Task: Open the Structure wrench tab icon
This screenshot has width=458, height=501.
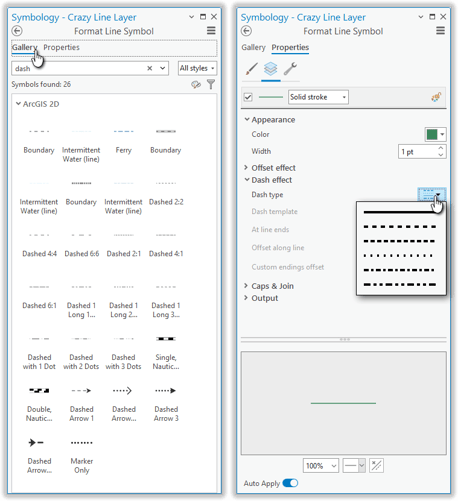Action: (290, 69)
